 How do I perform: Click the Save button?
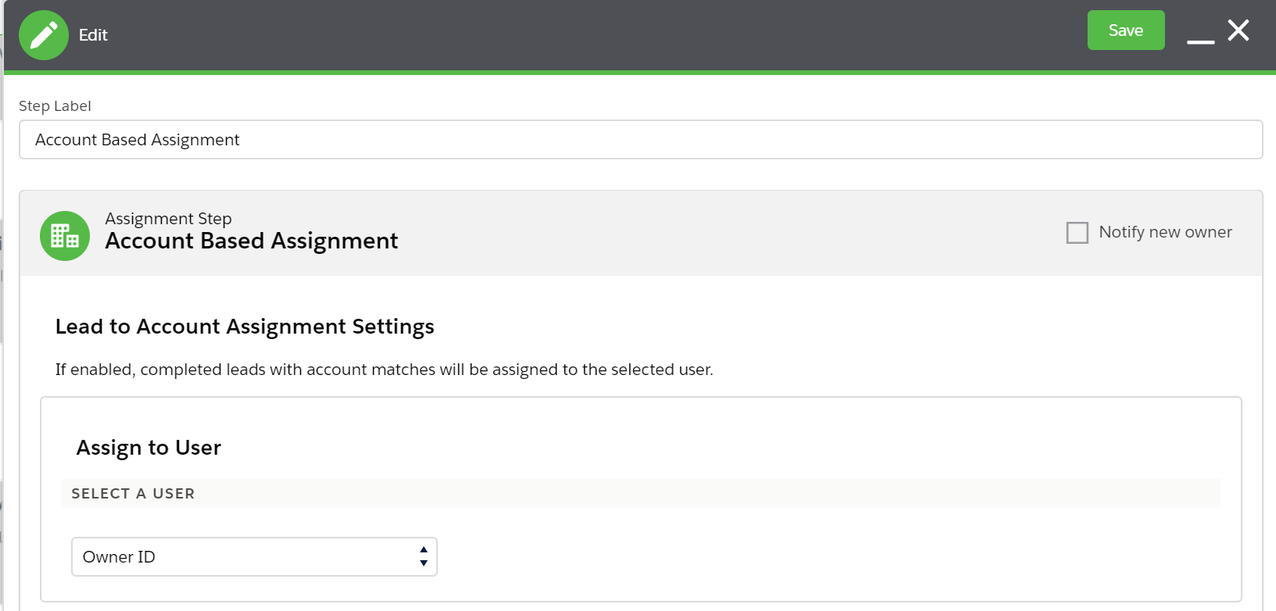pyautogui.click(x=1125, y=30)
